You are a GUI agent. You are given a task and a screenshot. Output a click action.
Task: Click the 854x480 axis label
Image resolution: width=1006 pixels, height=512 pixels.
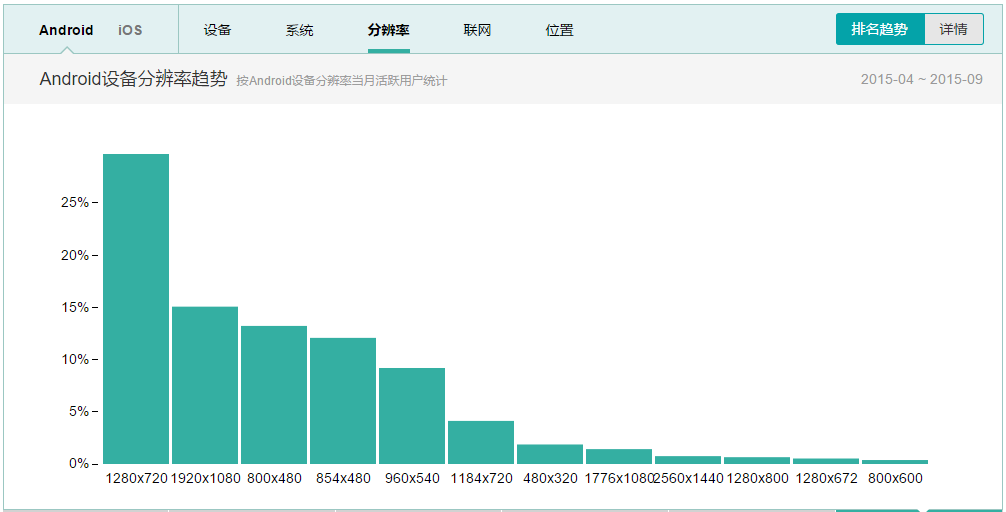tap(343, 479)
